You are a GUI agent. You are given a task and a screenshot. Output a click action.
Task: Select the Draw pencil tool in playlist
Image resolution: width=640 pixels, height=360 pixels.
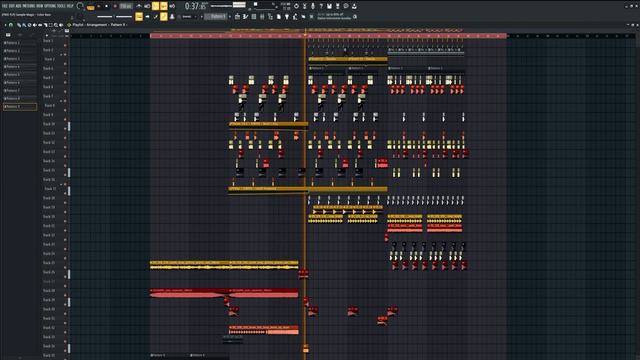(x=19, y=25)
